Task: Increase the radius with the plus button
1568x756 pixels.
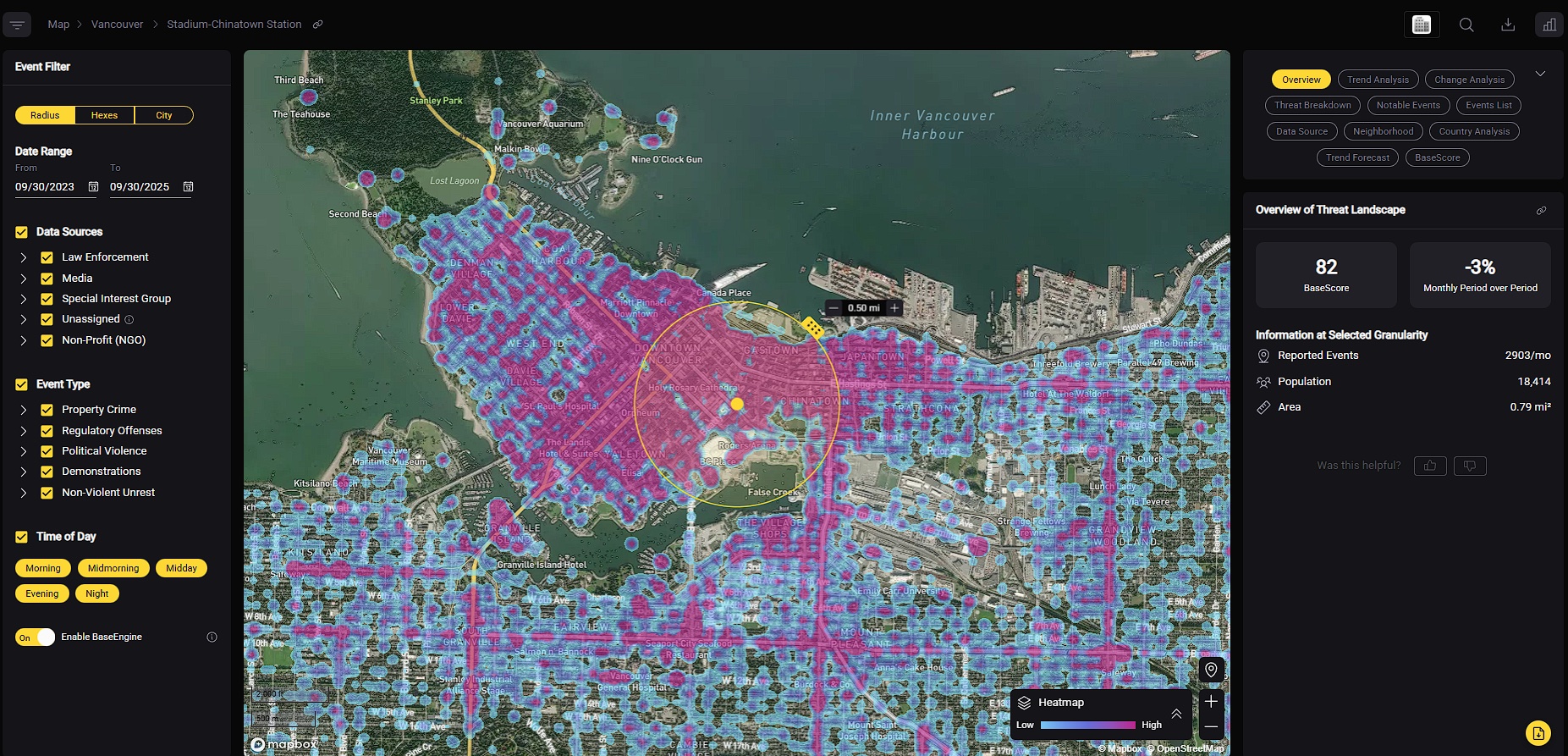Action: click(894, 308)
